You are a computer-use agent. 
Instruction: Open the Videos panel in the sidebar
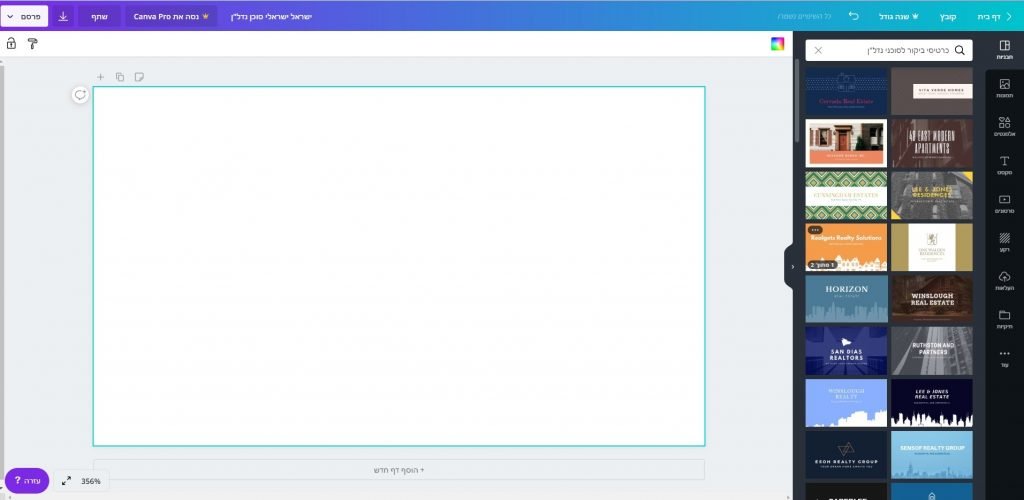coord(1004,204)
